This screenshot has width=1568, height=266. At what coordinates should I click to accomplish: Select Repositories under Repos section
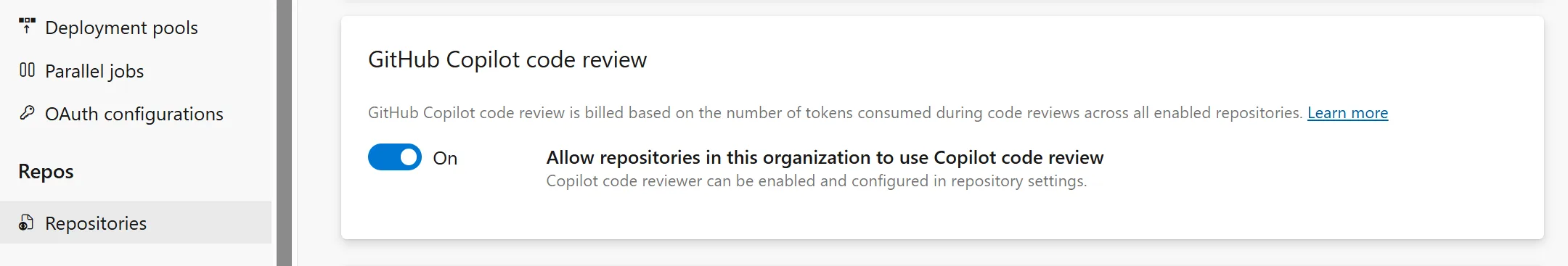click(136, 223)
